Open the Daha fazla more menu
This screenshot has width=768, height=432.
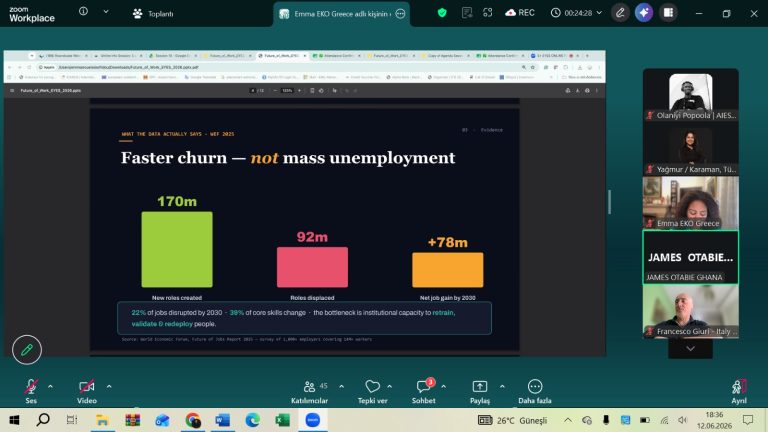[535, 392]
